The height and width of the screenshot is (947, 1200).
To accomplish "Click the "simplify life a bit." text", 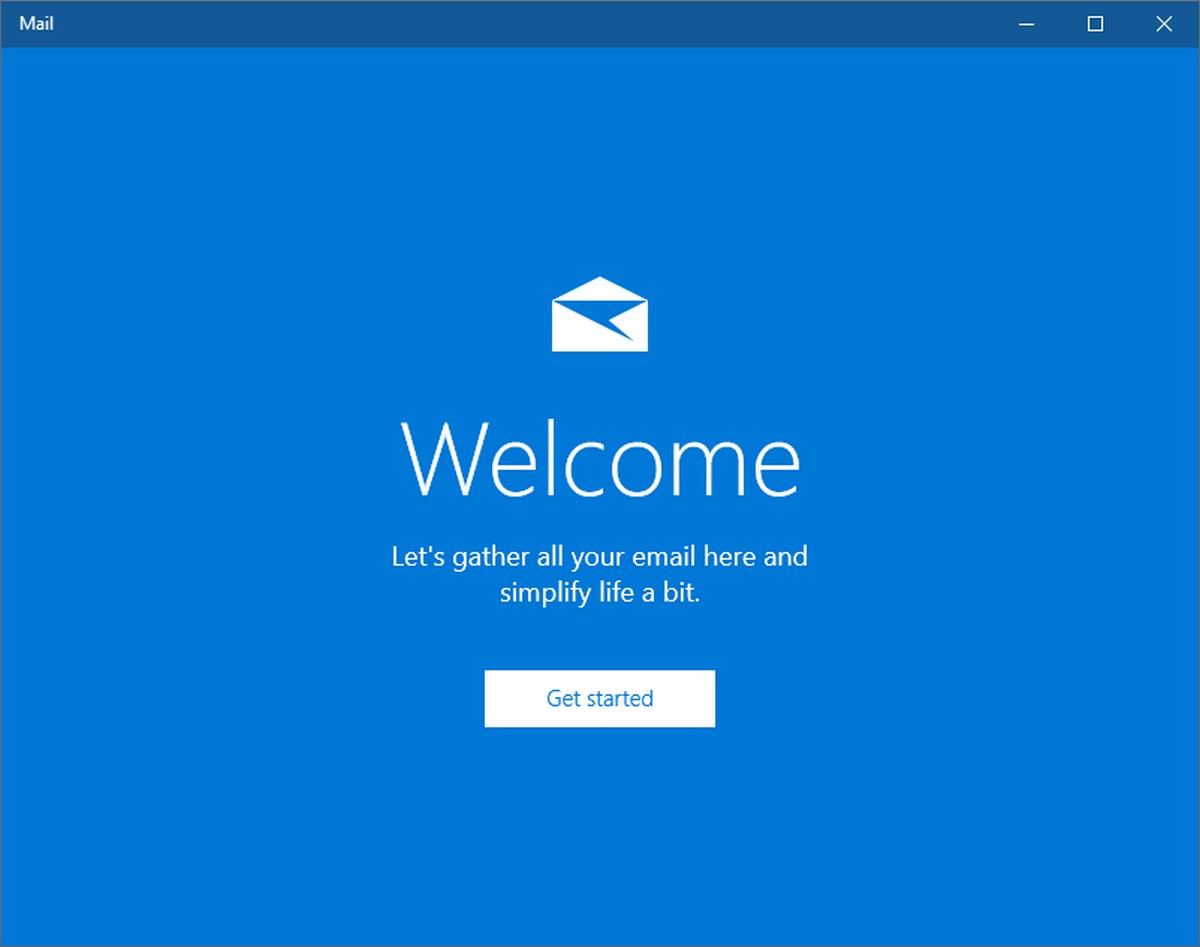I will tap(600, 592).
